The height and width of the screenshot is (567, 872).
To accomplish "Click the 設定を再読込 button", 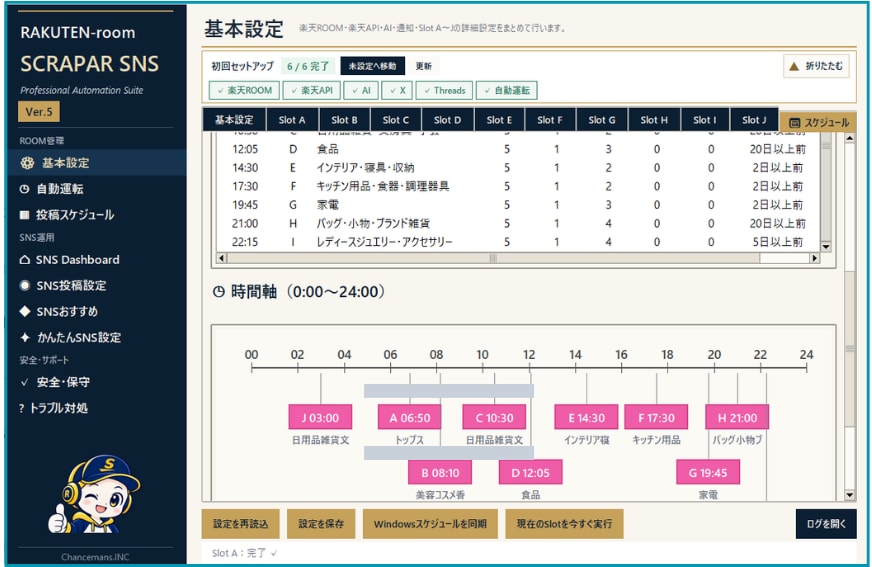I will pos(240,524).
